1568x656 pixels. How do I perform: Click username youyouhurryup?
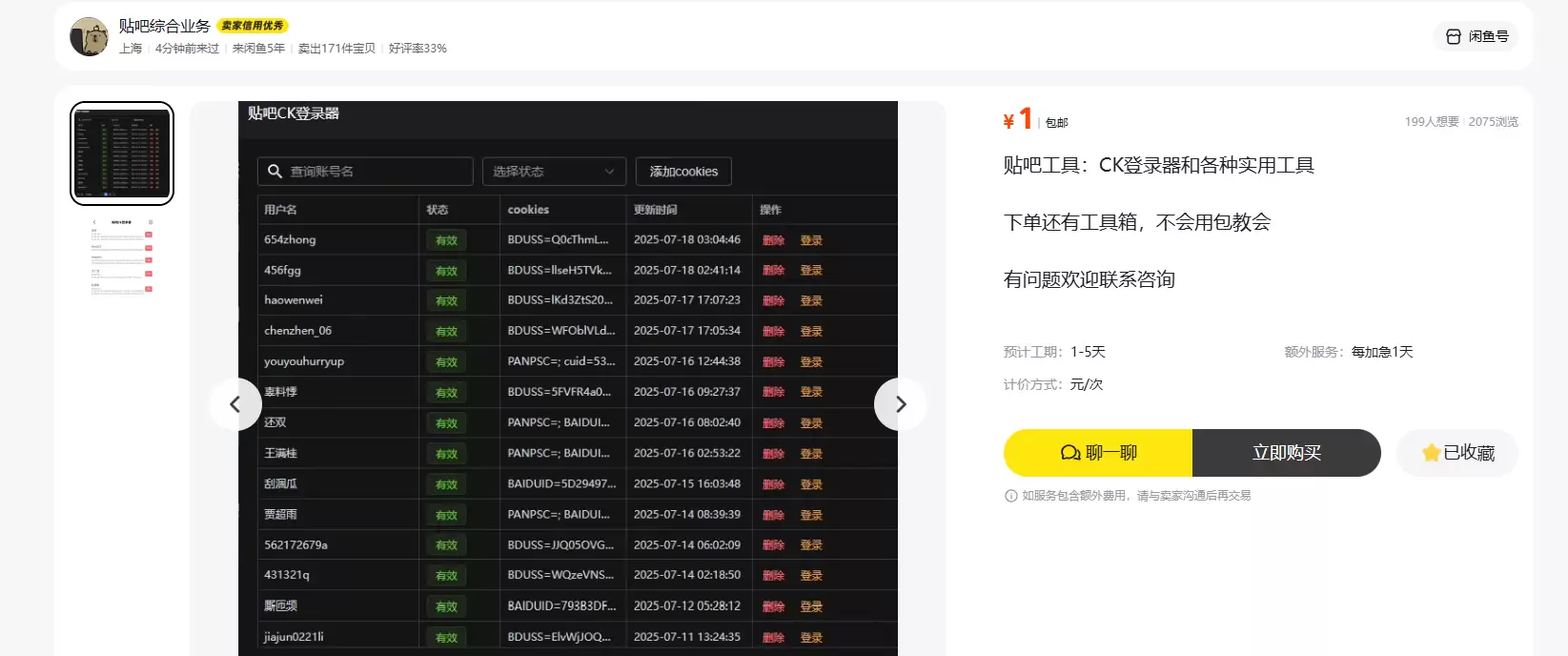pos(304,361)
